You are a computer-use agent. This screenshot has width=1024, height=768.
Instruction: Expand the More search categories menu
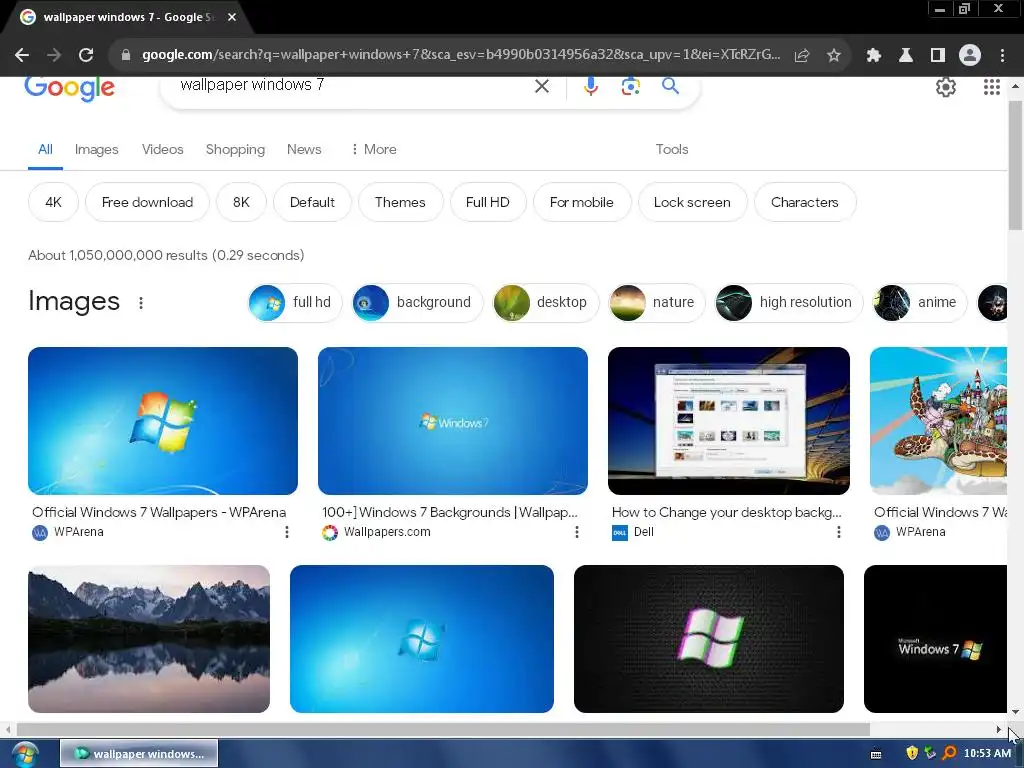click(x=374, y=149)
